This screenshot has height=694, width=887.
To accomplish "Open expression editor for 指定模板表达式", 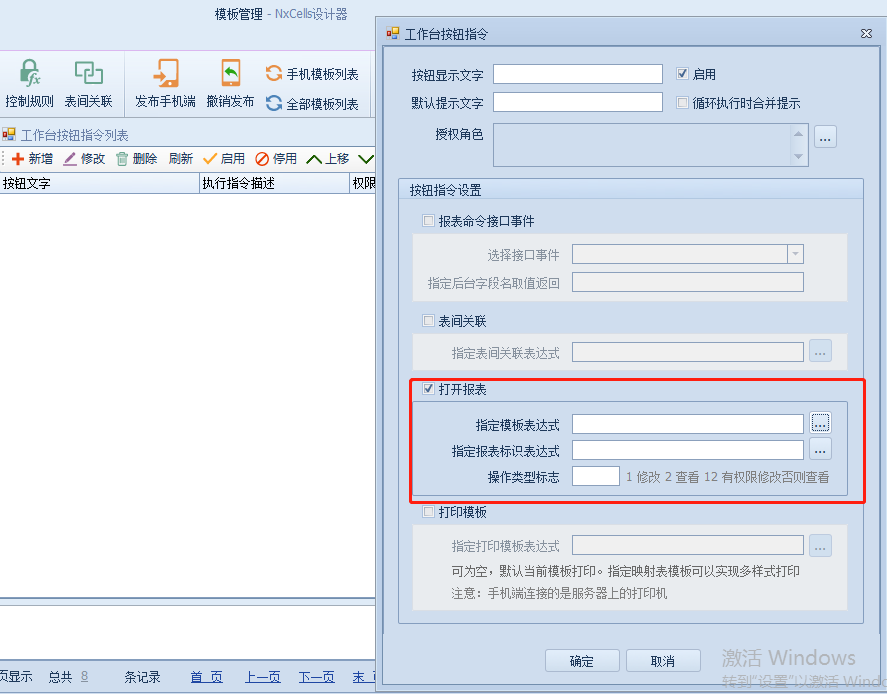I will (820, 424).
